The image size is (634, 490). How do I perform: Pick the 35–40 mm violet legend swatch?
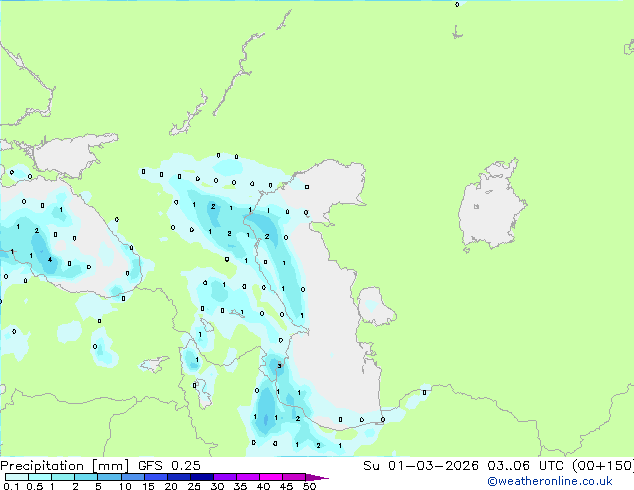247,477
